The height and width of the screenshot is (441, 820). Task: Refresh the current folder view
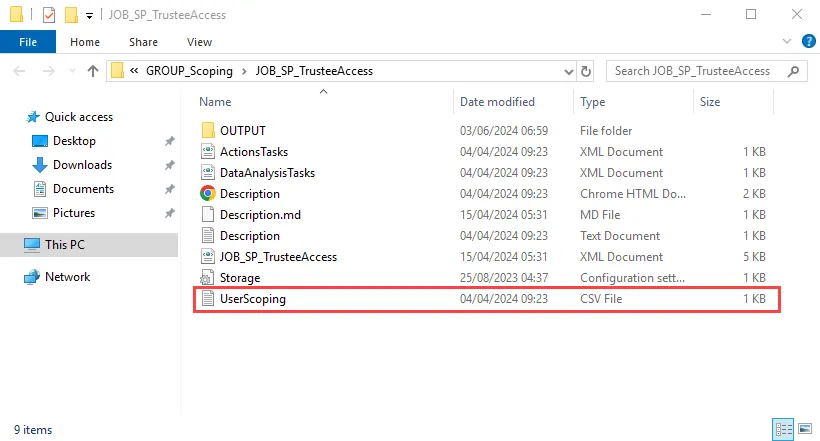(x=586, y=71)
